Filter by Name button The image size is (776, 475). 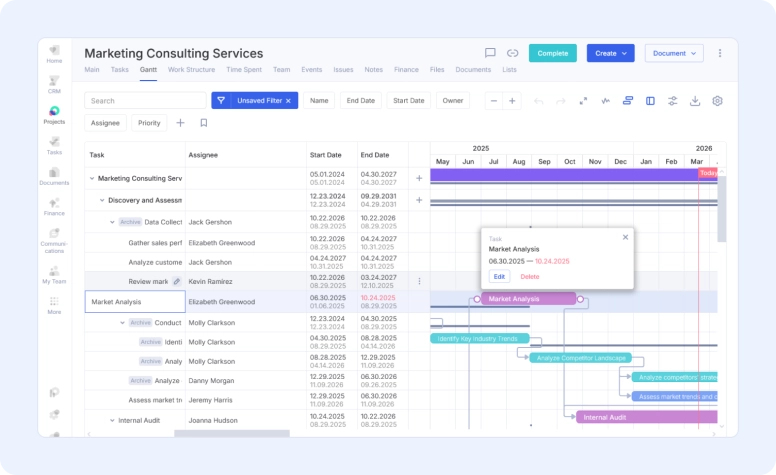pos(319,100)
